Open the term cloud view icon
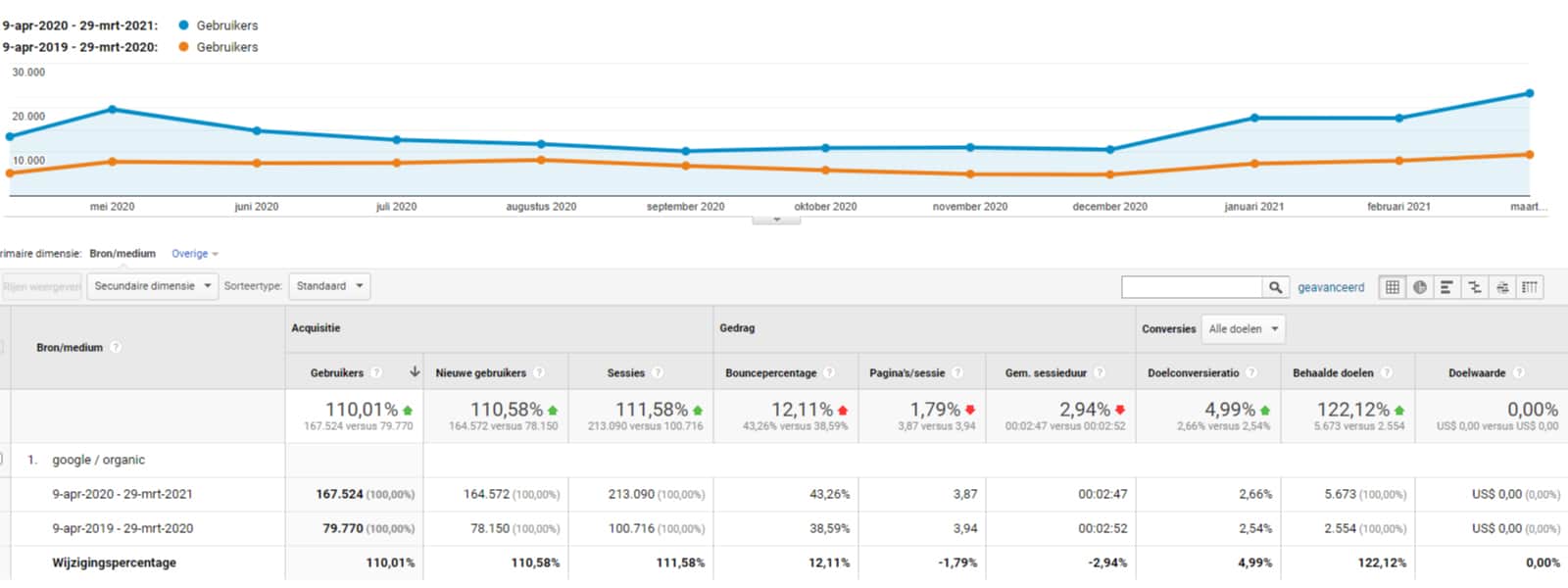 [1501, 287]
